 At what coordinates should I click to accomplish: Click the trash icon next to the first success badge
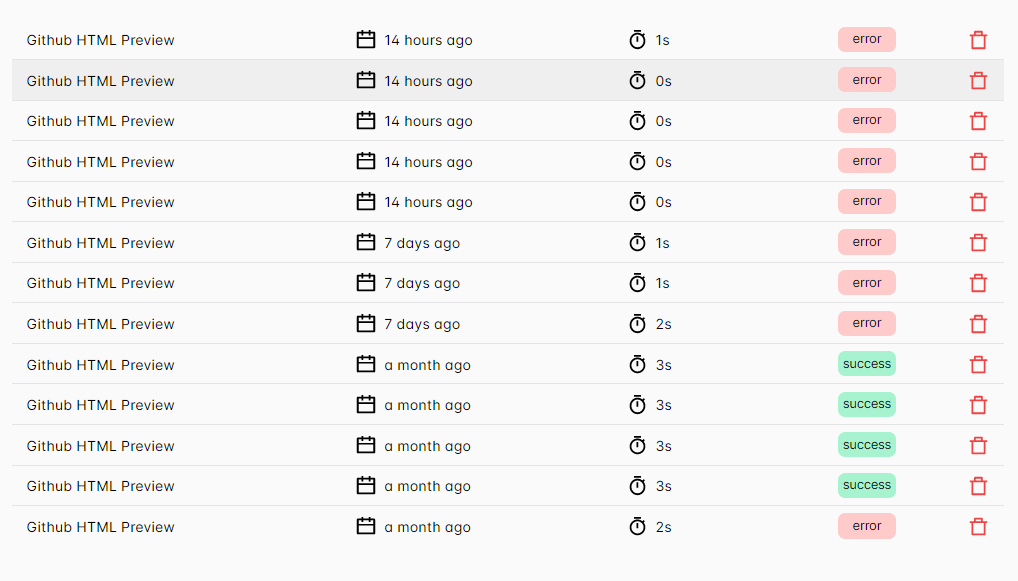point(978,364)
